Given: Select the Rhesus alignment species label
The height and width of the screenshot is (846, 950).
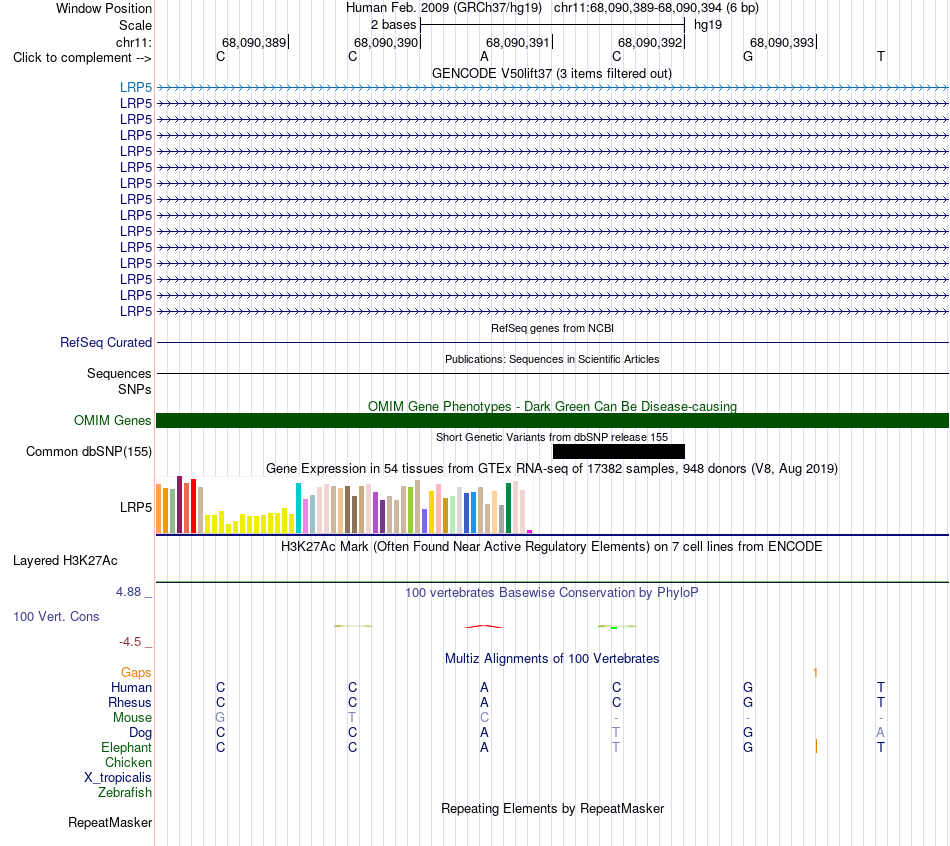Looking at the screenshot, I should coord(130,702).
